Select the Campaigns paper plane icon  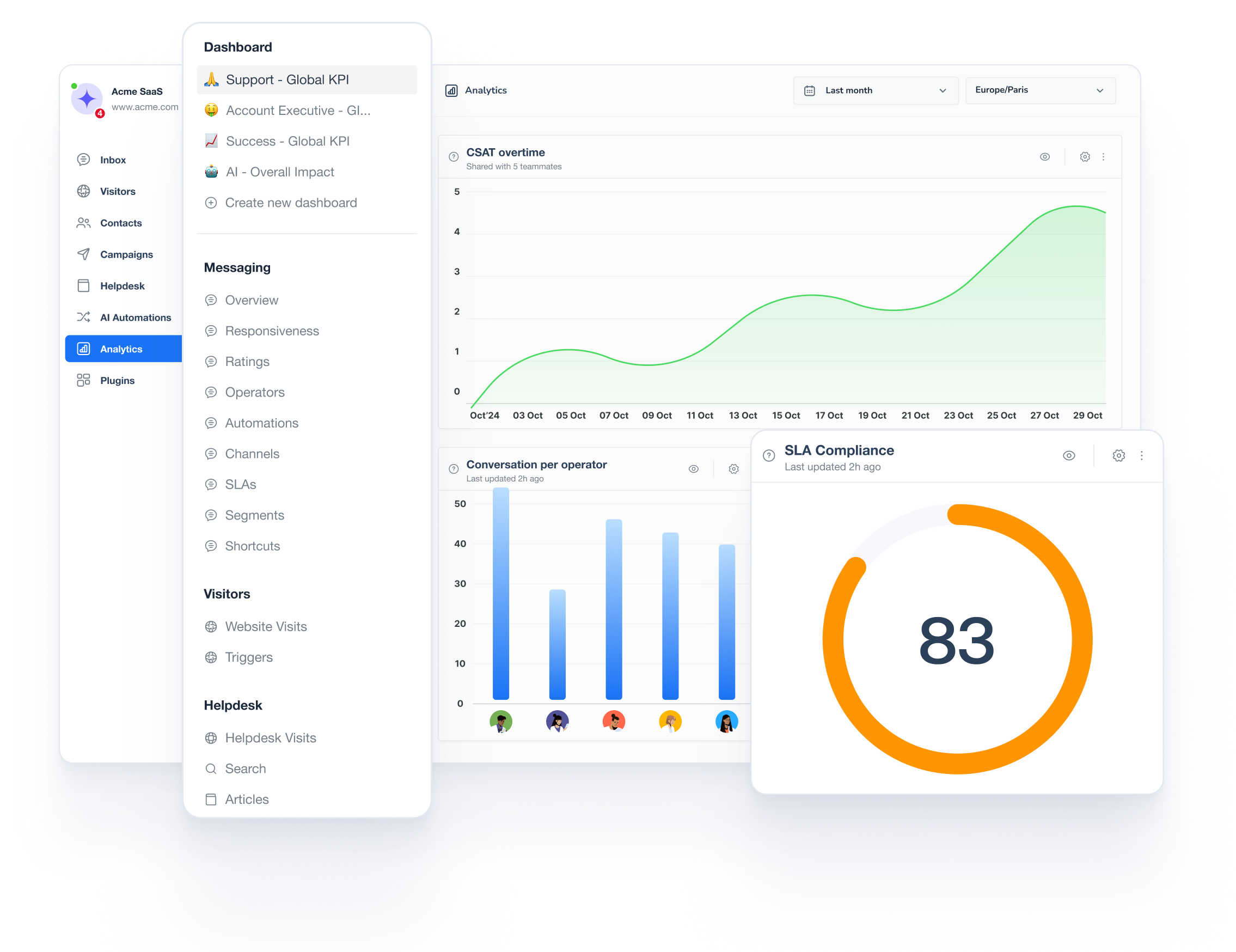click(x=83, y=254)
